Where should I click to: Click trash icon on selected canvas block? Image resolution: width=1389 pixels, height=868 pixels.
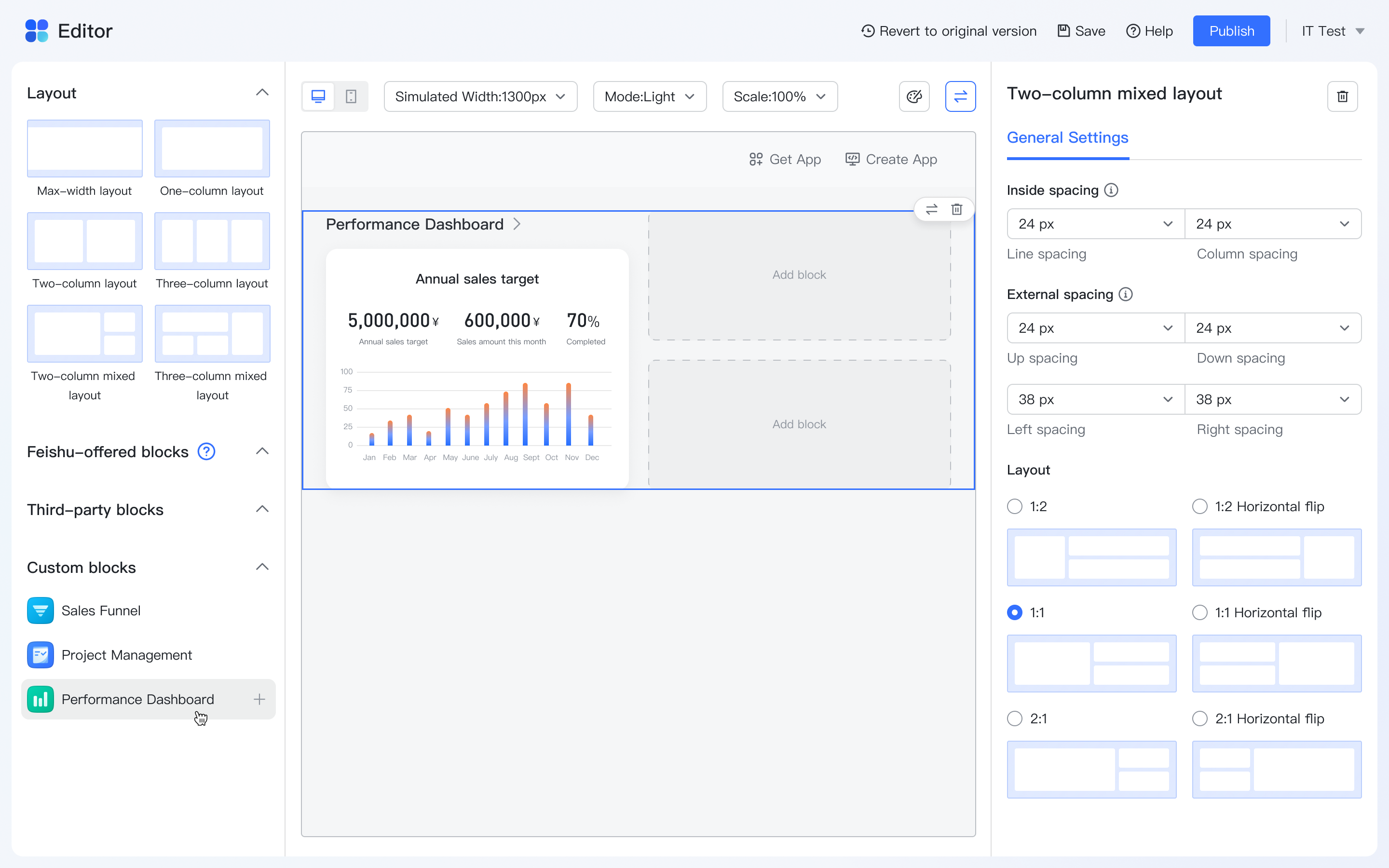click(957, 209)
